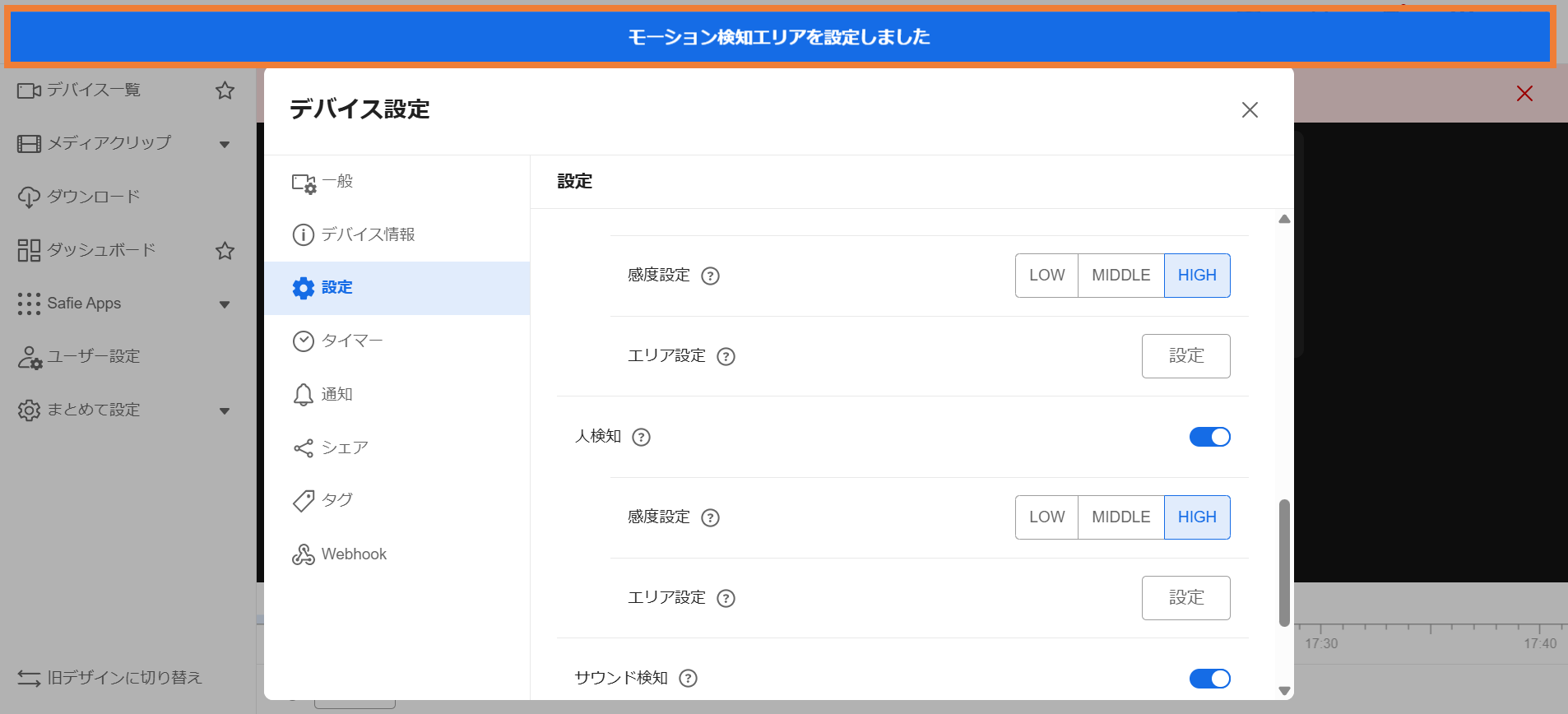Select the 設定 tab in device settings
Screen dimensions: 1568x714
coord(397,288)
